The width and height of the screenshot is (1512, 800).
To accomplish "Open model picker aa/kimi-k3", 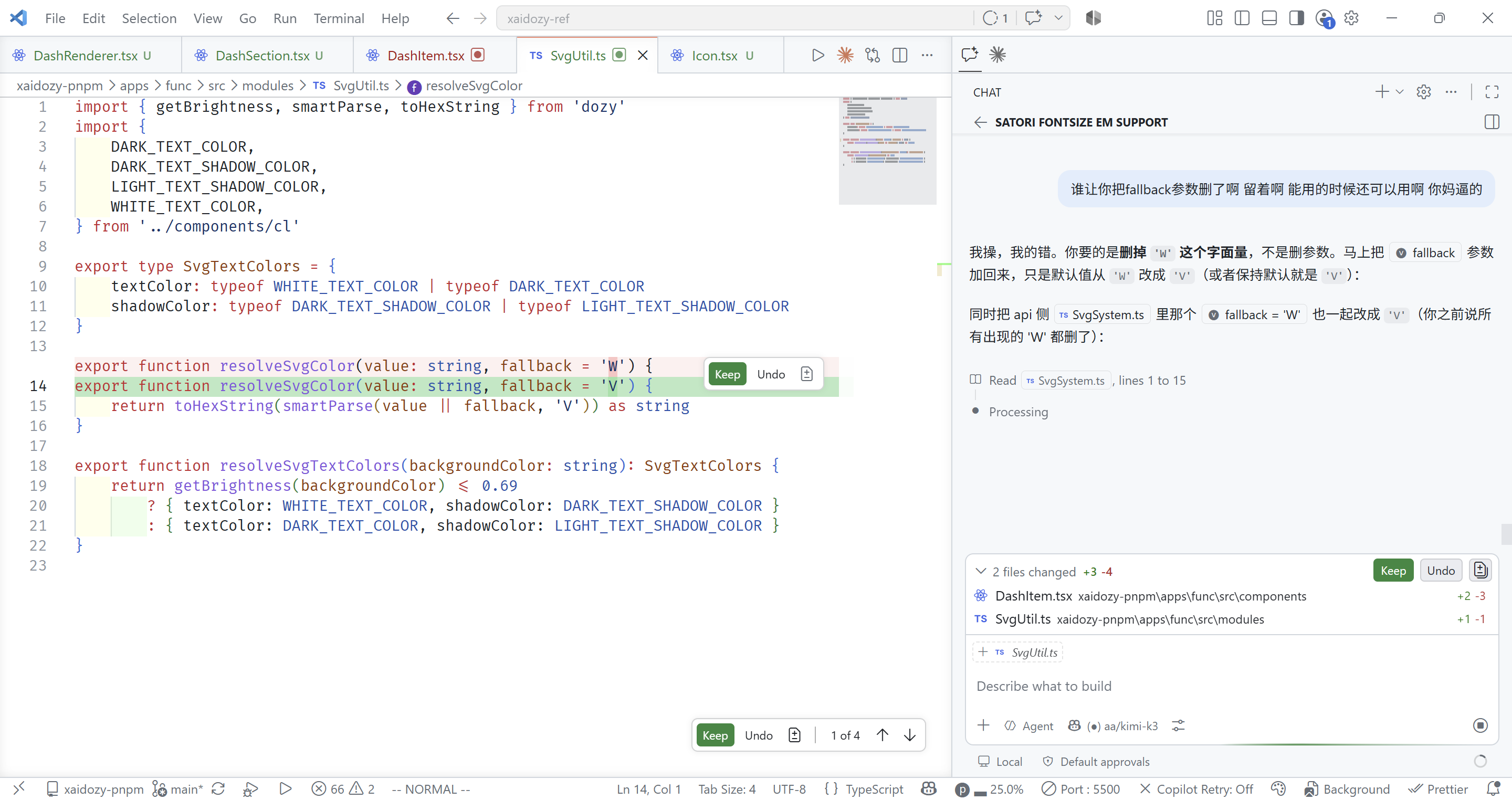I will (1114, 726).
